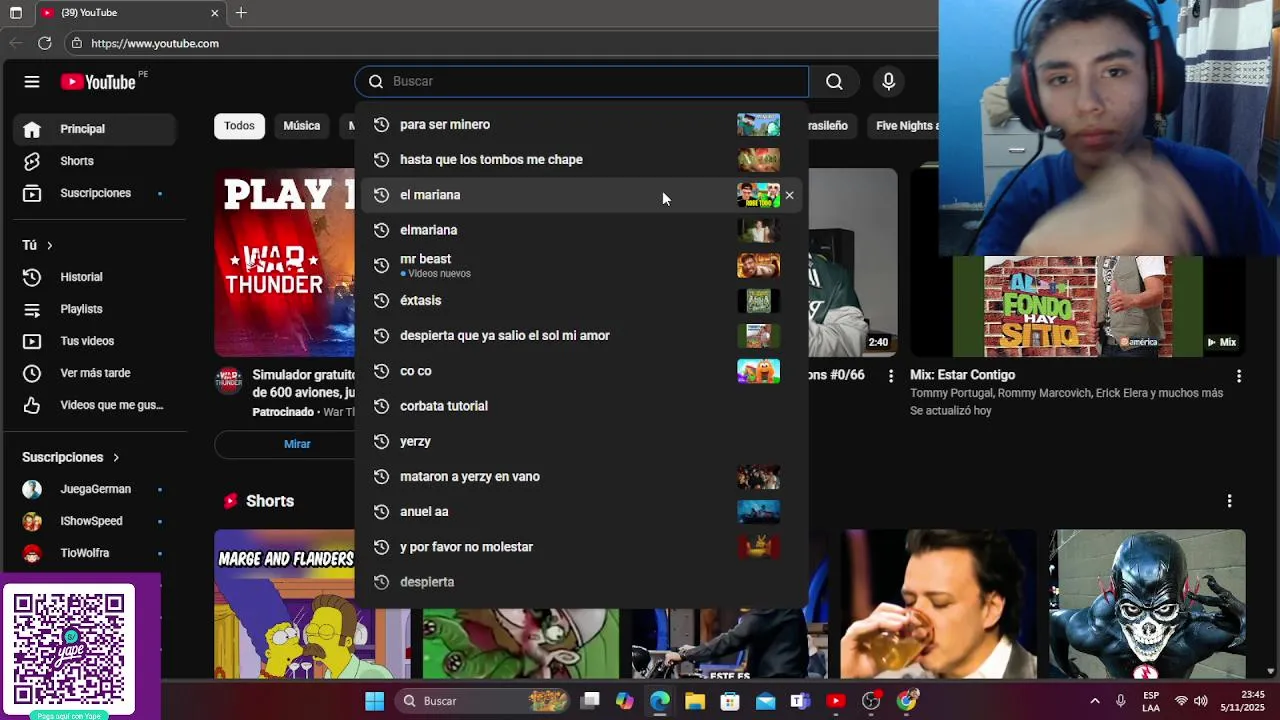Click the YouTube logo
The height and width of the screenshot is (720, 1280).
pos(98,82)
